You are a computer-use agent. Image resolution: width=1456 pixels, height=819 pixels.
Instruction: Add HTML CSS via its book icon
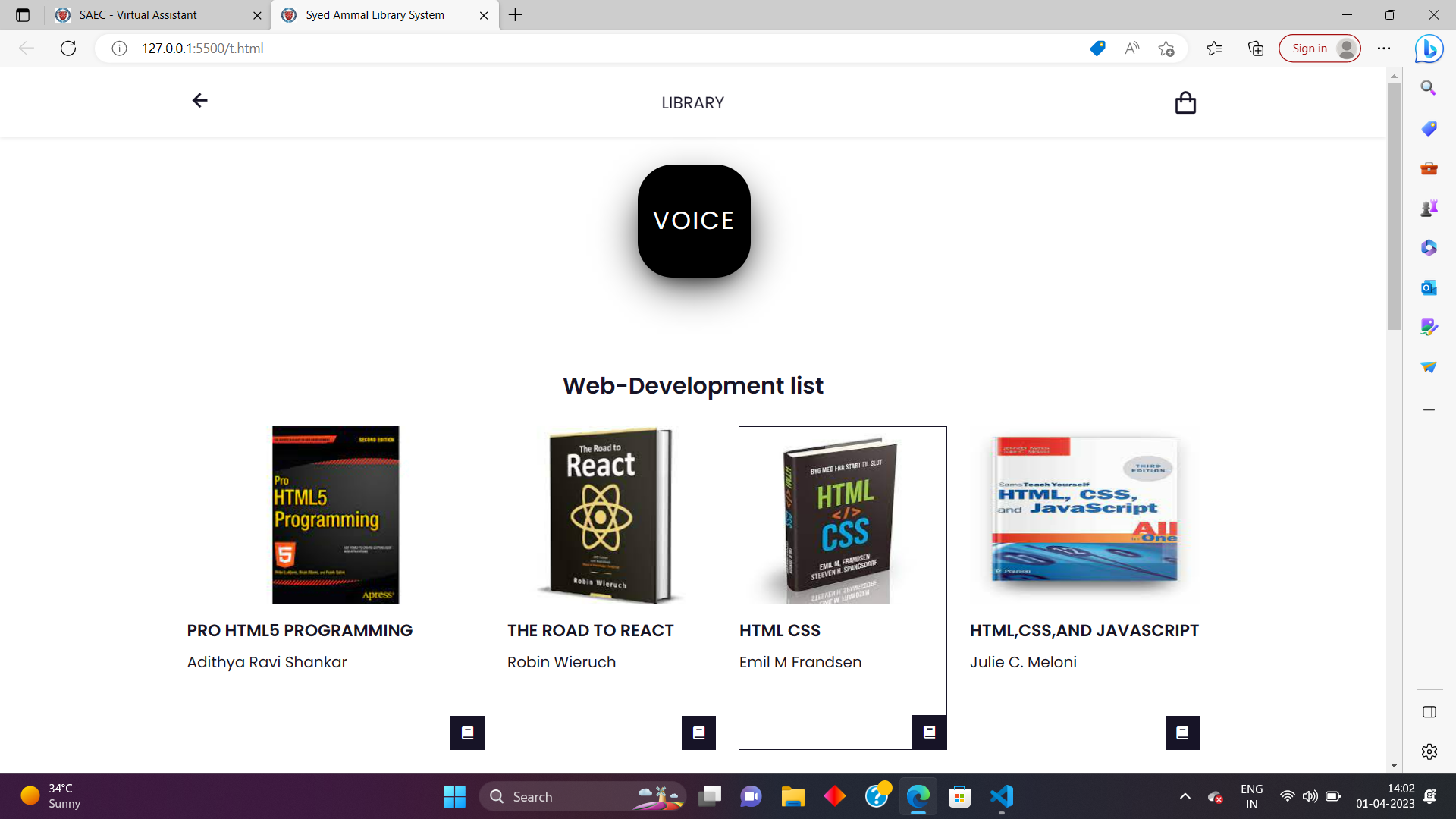click(929, 732)
